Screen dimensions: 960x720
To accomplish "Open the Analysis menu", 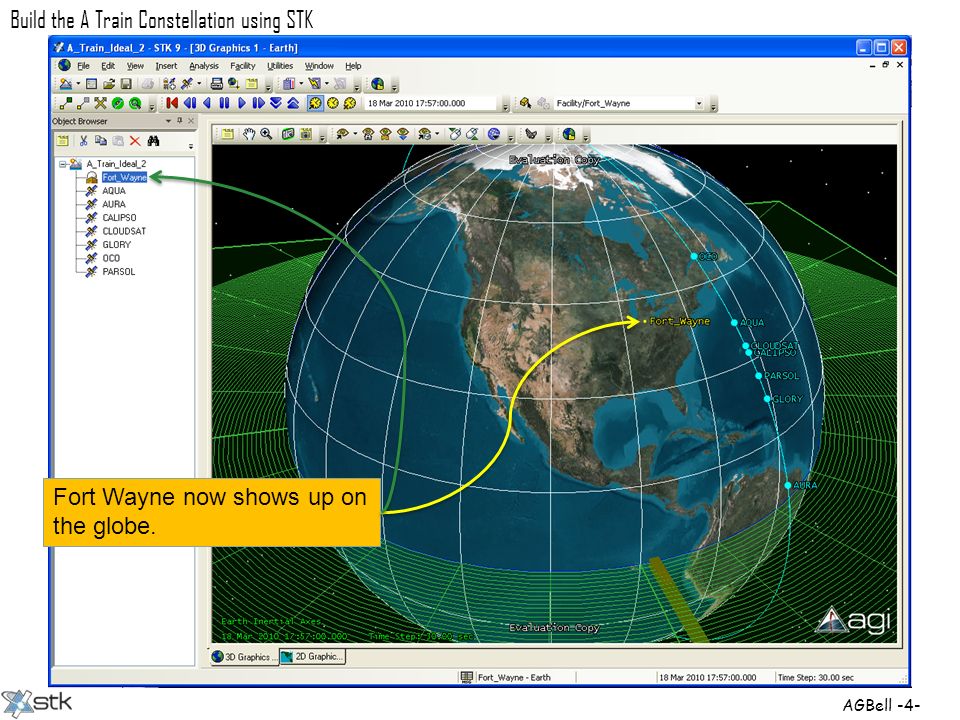I will coord(204,66).
